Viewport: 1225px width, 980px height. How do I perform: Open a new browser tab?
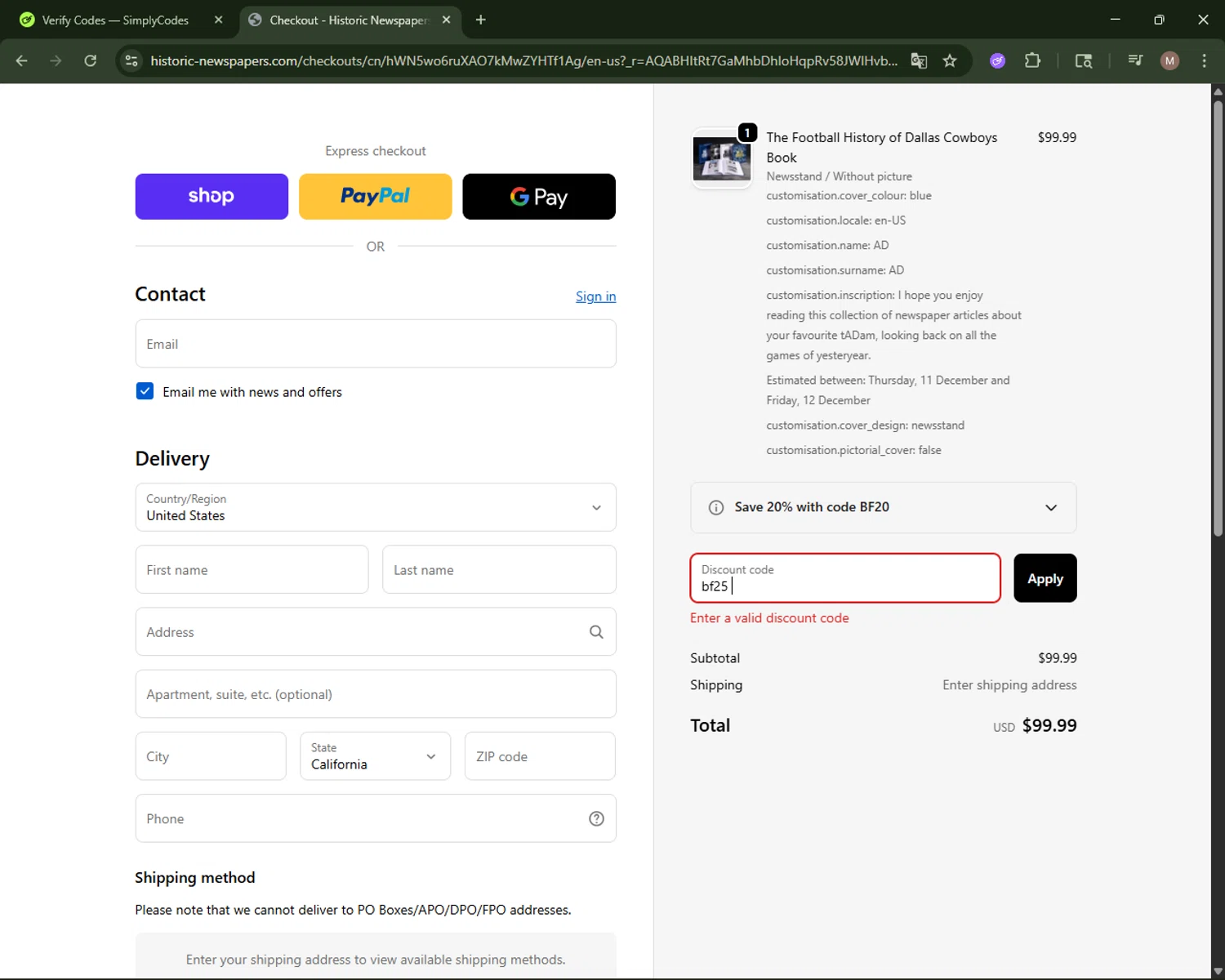[481, 20]
